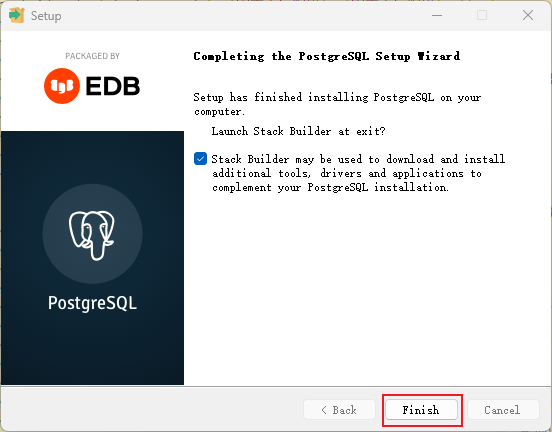552x432 pixels.
Task: Close the Setup wizard window
Action: click(x=528, y=15)
